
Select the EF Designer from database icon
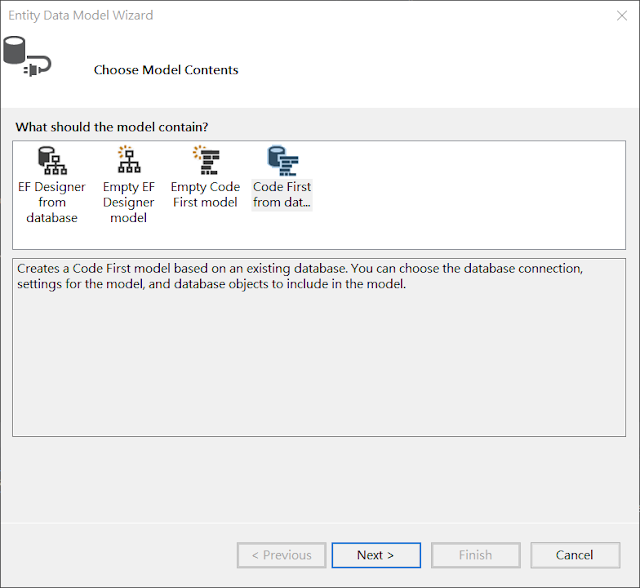[x=52, y=161]
